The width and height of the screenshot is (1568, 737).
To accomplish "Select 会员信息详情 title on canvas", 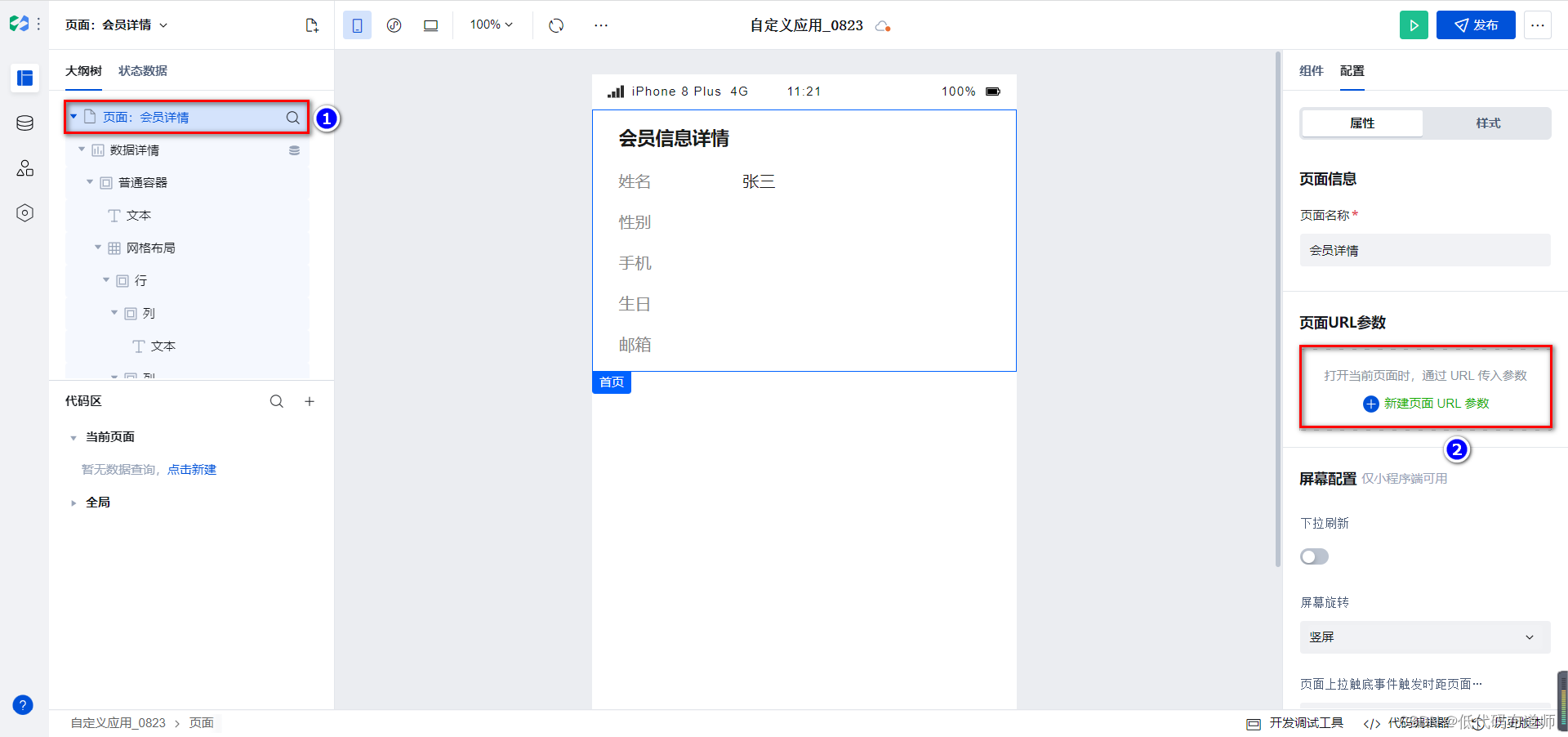I will 674,139.
